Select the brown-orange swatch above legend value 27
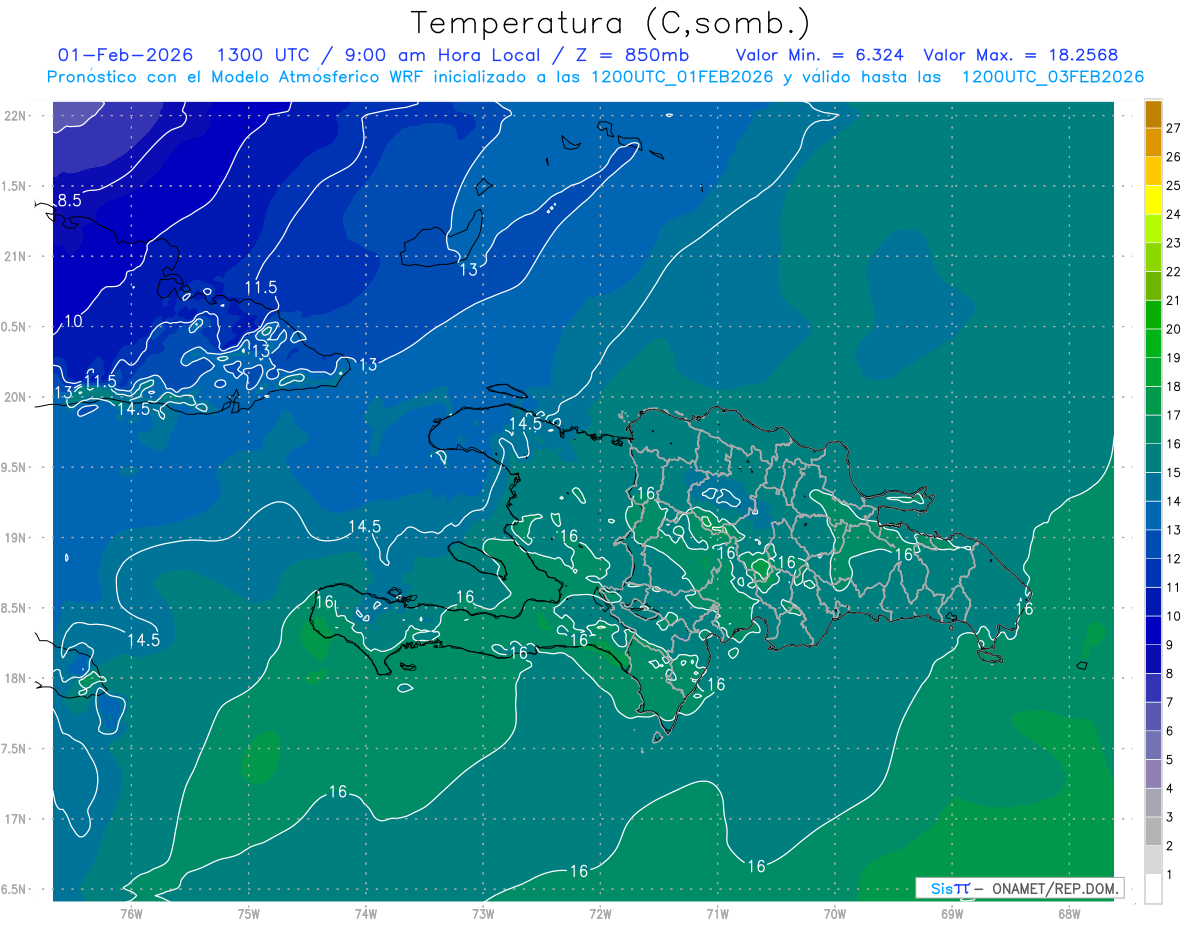 coord(1153,113)
